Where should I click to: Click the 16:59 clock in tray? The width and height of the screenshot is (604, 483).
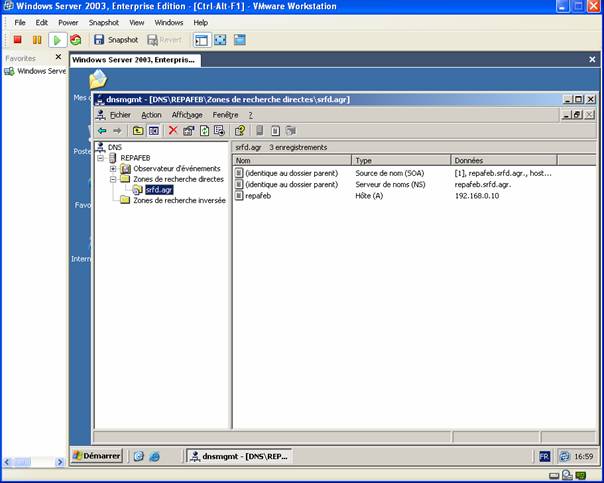tap(584, 457)
